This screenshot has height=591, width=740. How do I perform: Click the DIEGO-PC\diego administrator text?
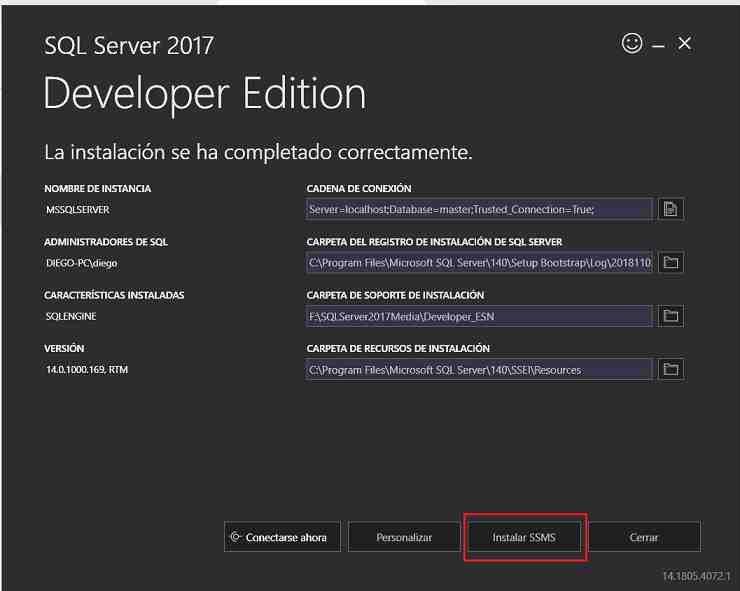pyautogui.click(x=82, y=263)
